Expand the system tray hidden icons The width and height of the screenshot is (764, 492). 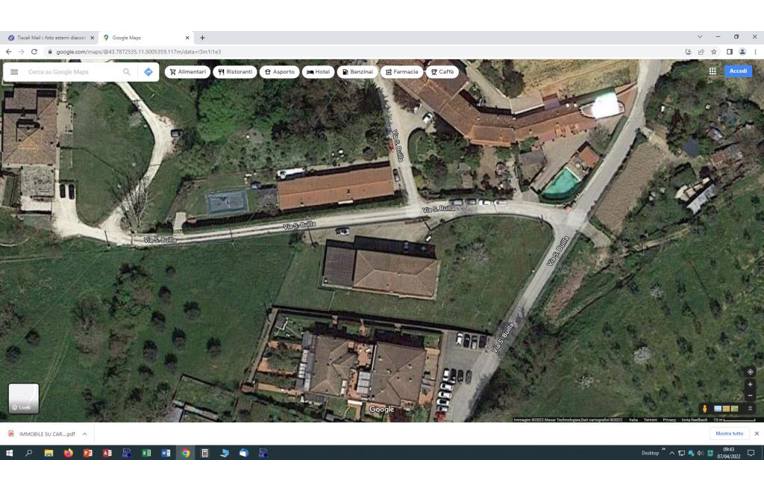coord(671,453)
